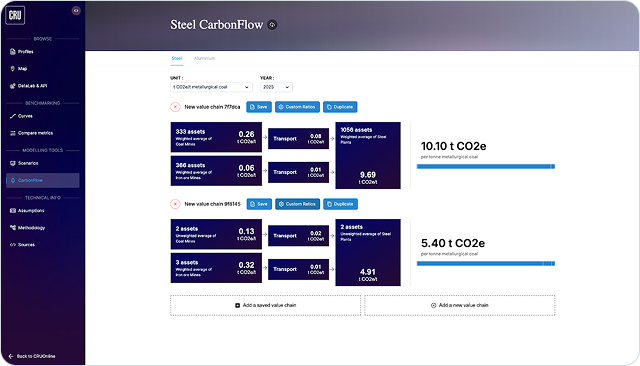This screenshot has width=640, height=366.
Task: Click the Curves line icon
Action: click(13, 116)
